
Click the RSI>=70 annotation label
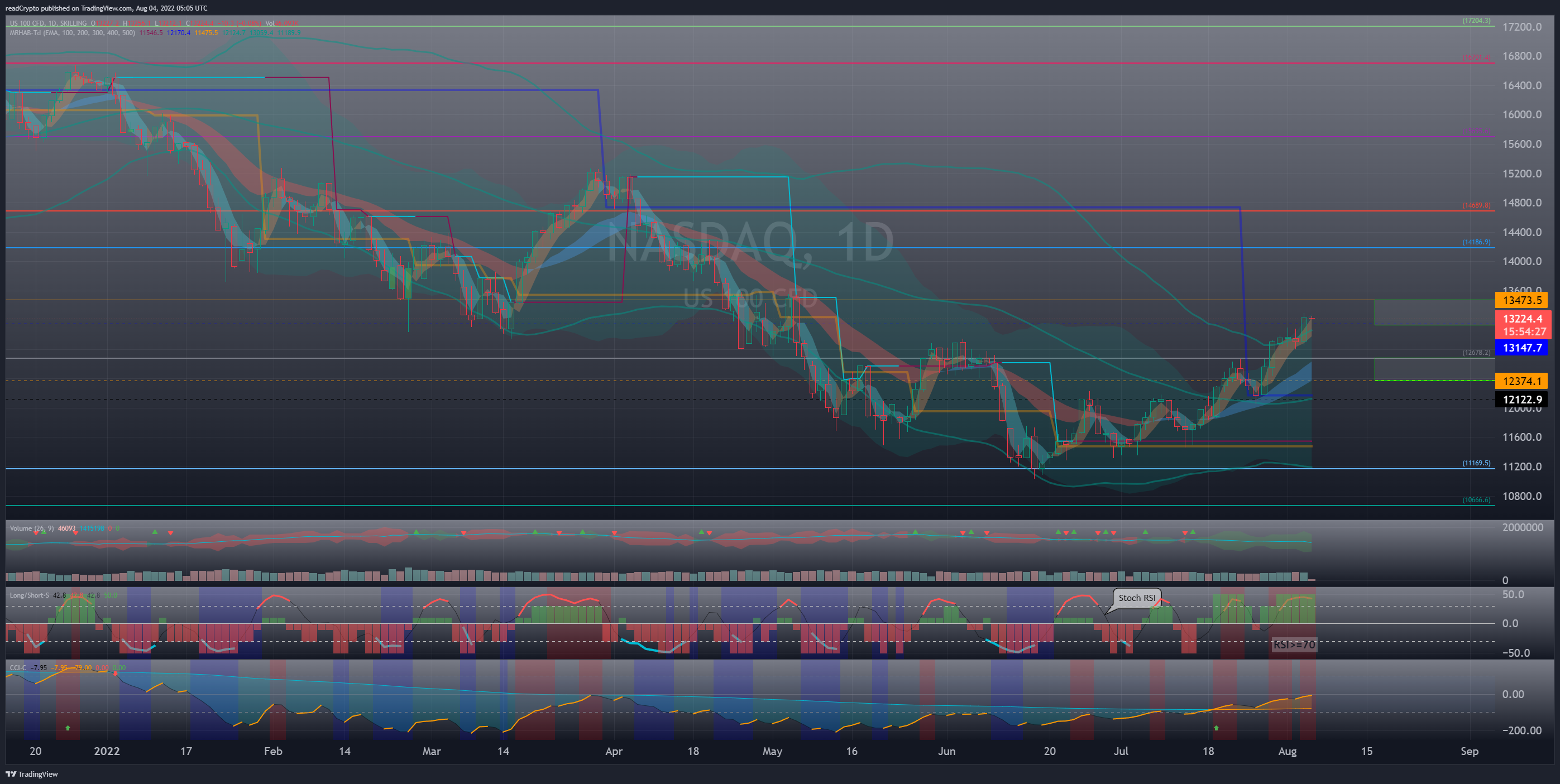(x=1294, y=644)
